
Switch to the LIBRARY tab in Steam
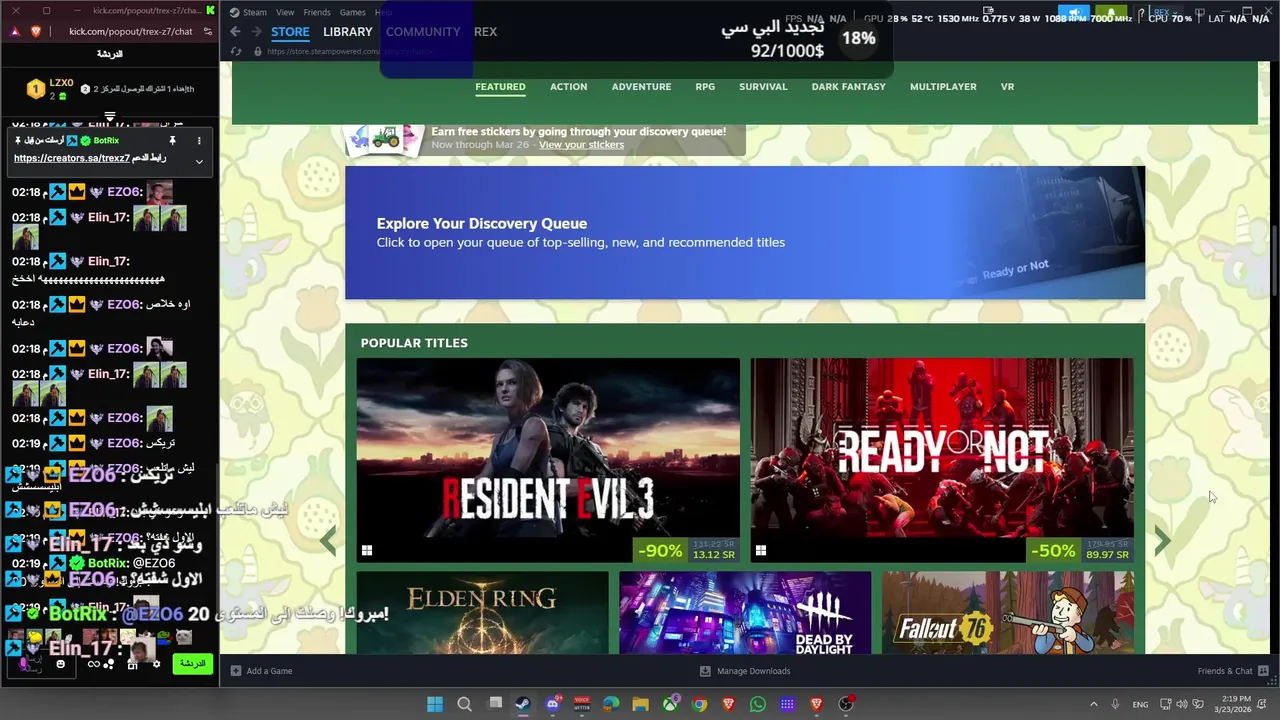pyautogui.click(x=348, y=32)
